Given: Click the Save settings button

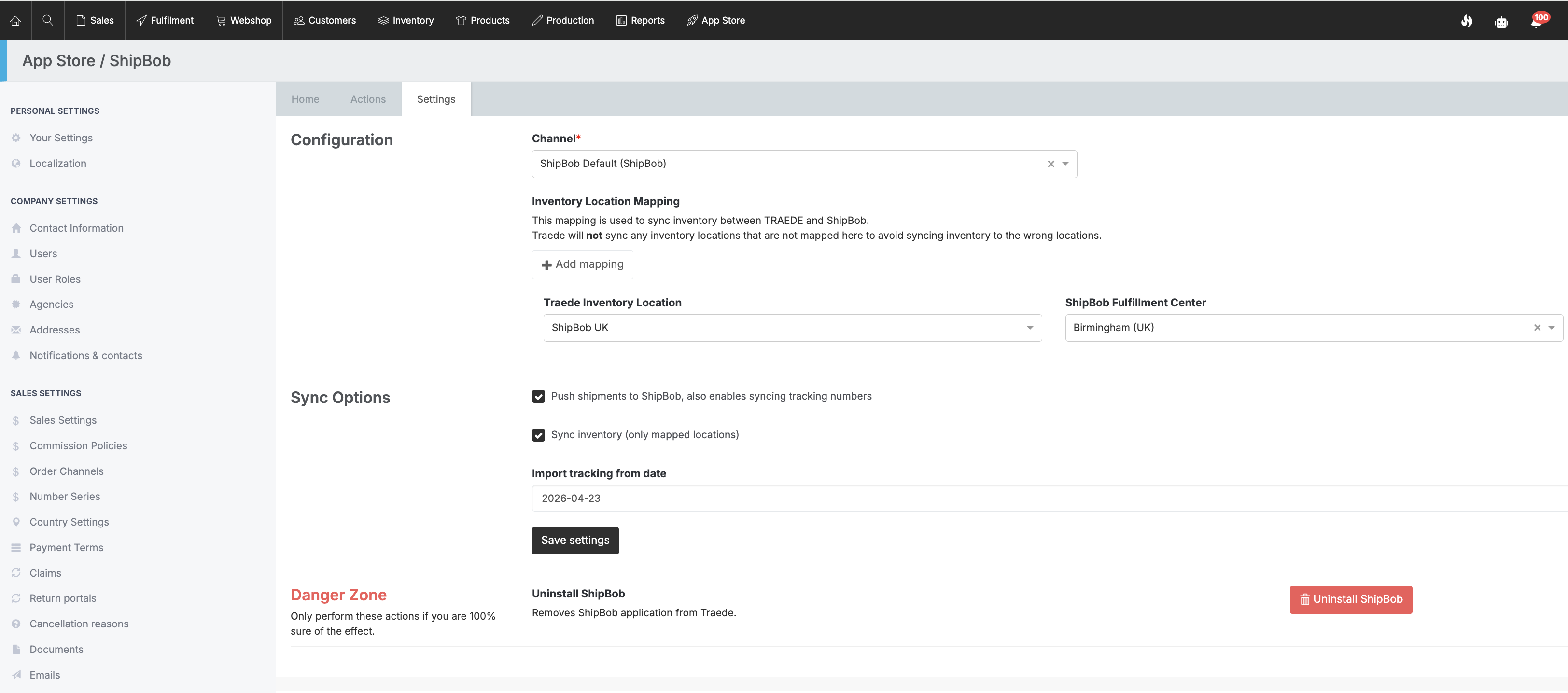Looking at the screenshot, I should point(575,541).
